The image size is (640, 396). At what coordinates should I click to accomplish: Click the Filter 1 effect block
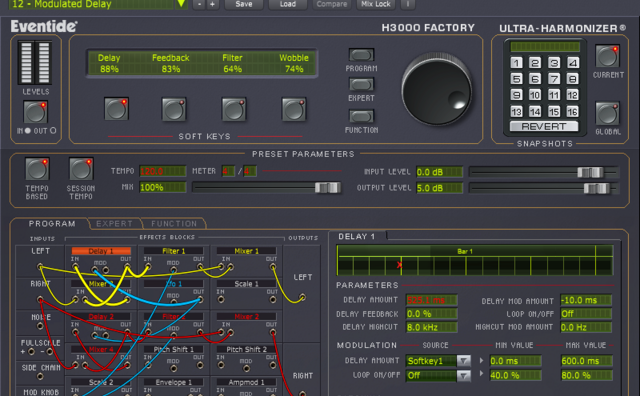[173, 251]
